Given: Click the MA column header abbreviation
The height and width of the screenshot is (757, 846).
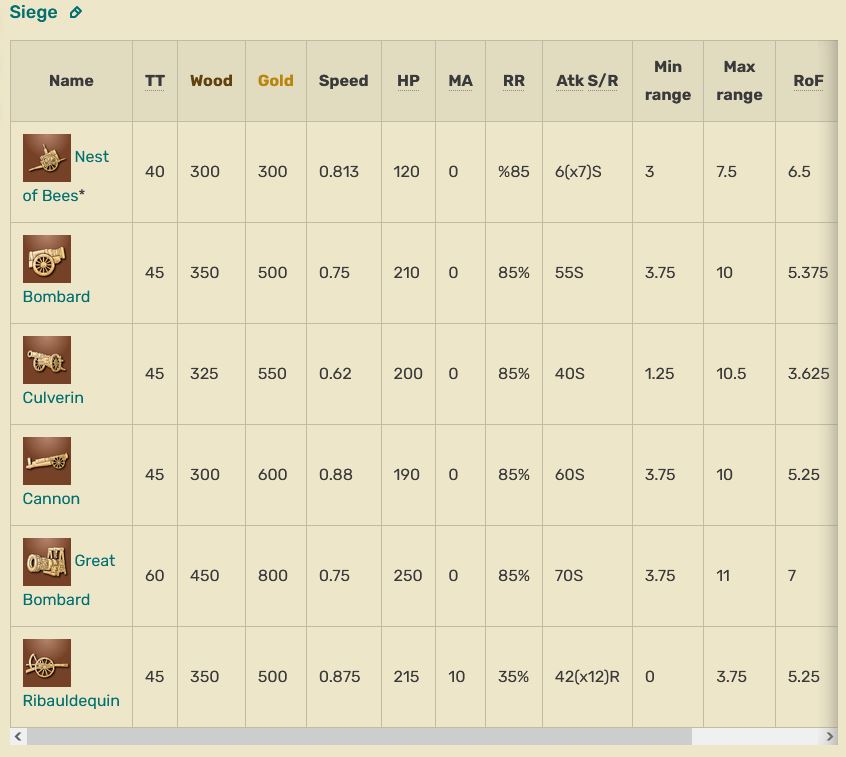Looking at the screenshot, I should click(460, 80).
